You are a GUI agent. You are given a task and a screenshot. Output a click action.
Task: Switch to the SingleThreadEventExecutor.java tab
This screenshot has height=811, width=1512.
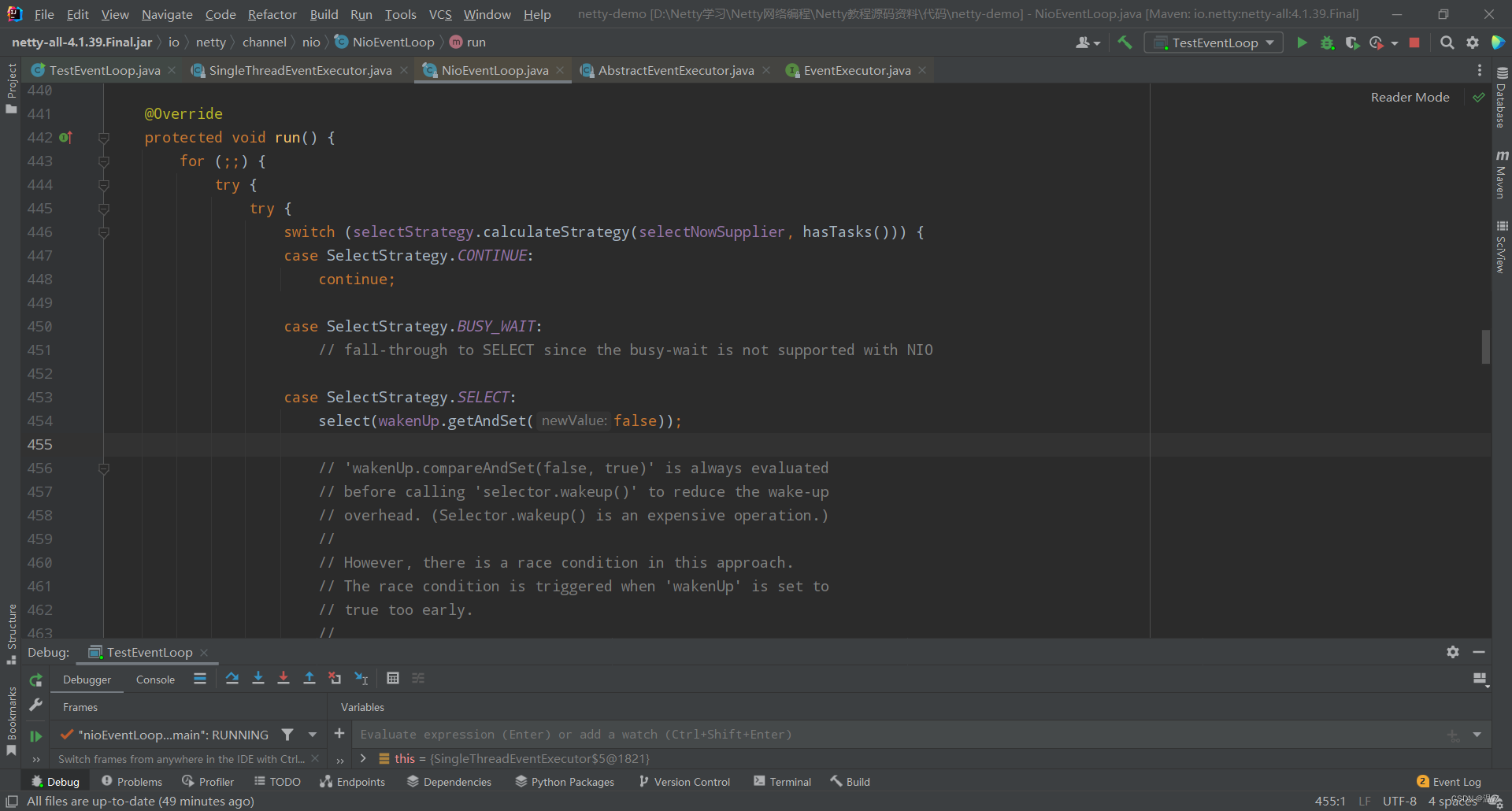(300, 70)
